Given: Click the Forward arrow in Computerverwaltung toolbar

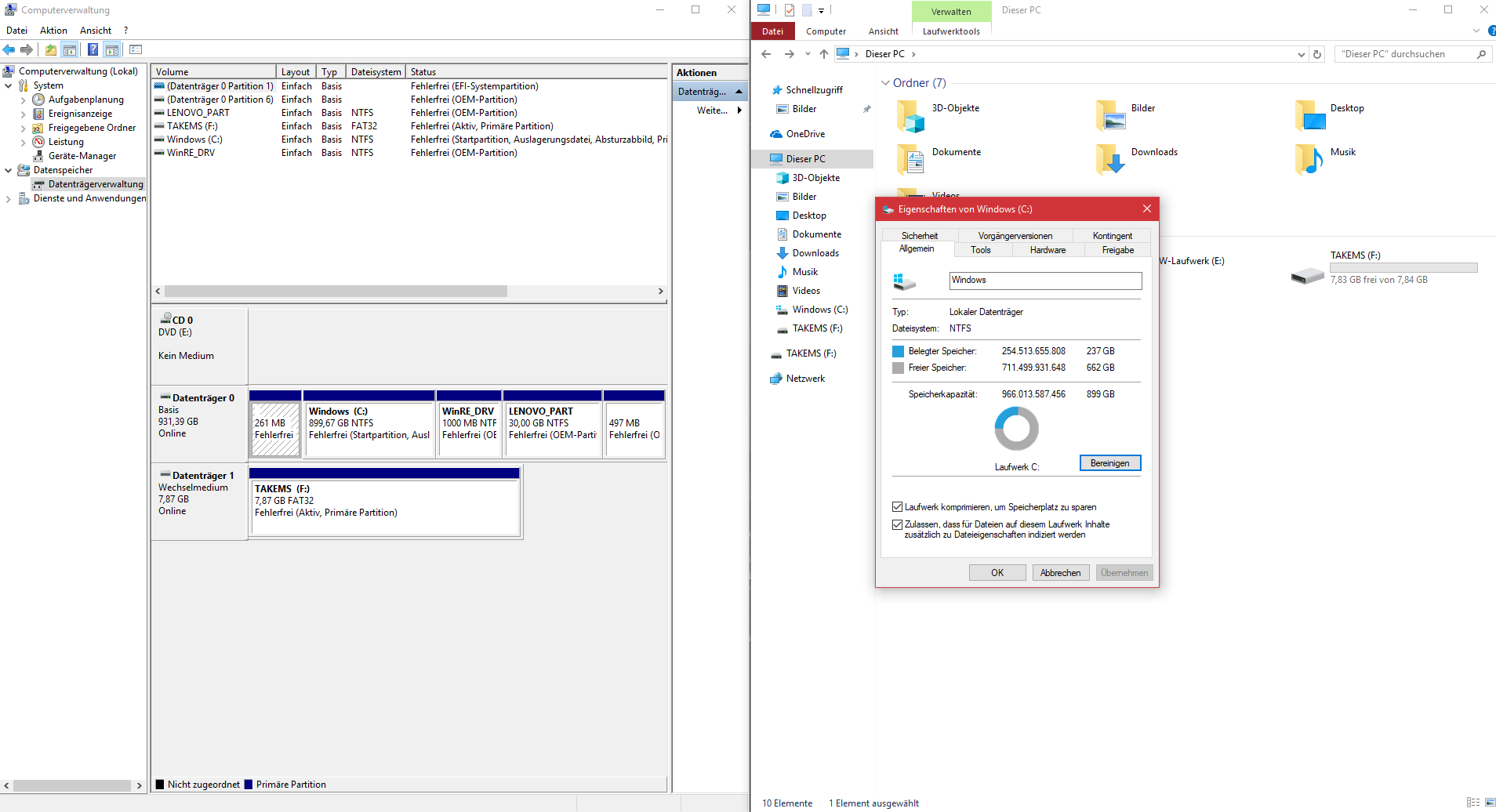Looking at the screenshot, I should (x=27, y=49).
